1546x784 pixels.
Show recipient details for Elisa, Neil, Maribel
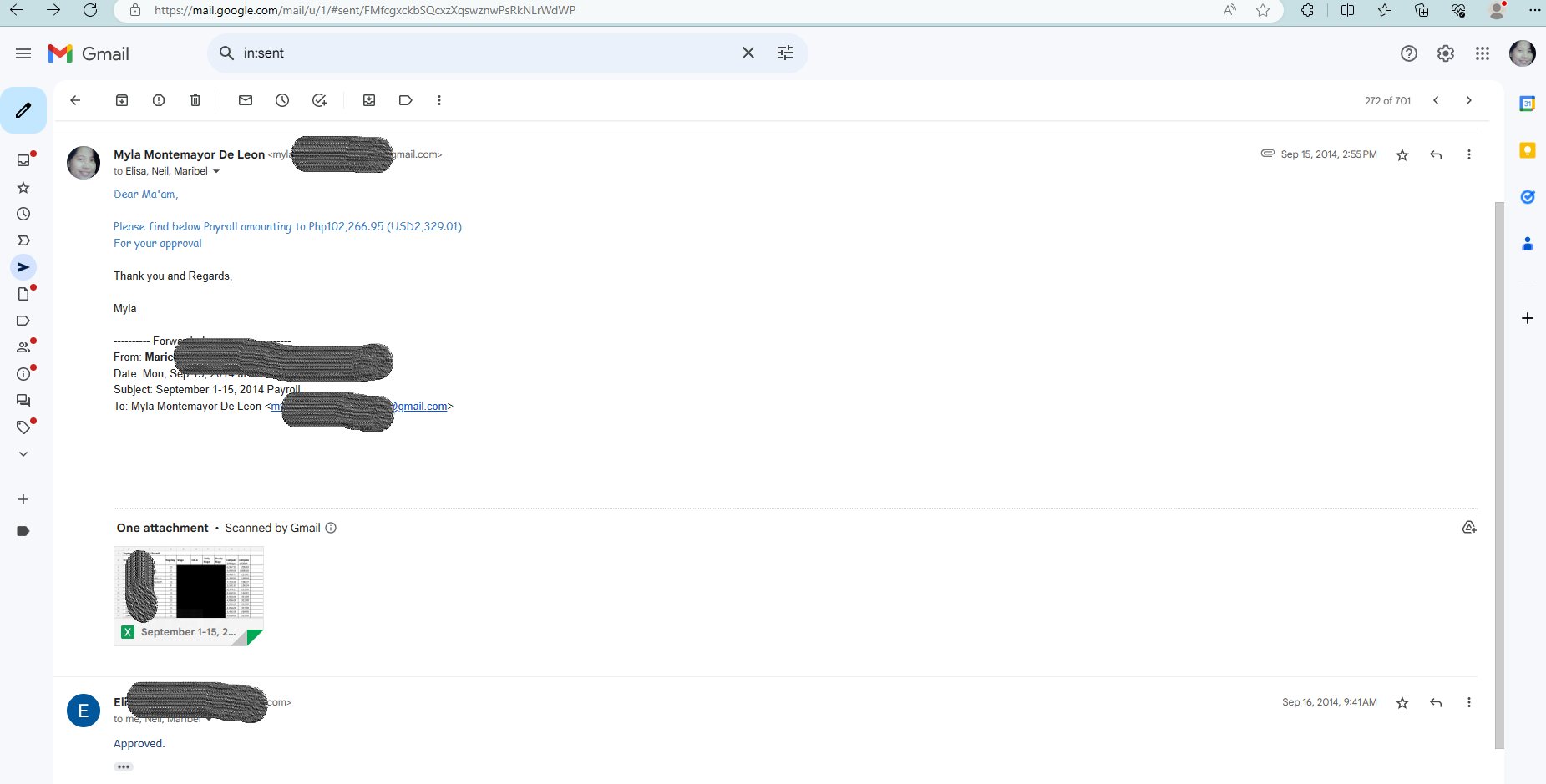point(216,171)
